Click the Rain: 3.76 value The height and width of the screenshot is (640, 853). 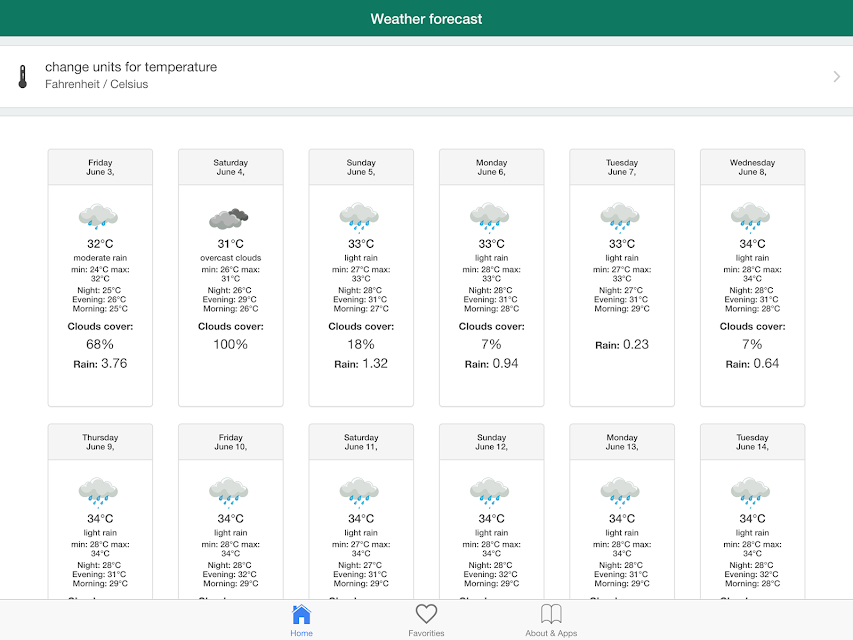tap(100, 364)
